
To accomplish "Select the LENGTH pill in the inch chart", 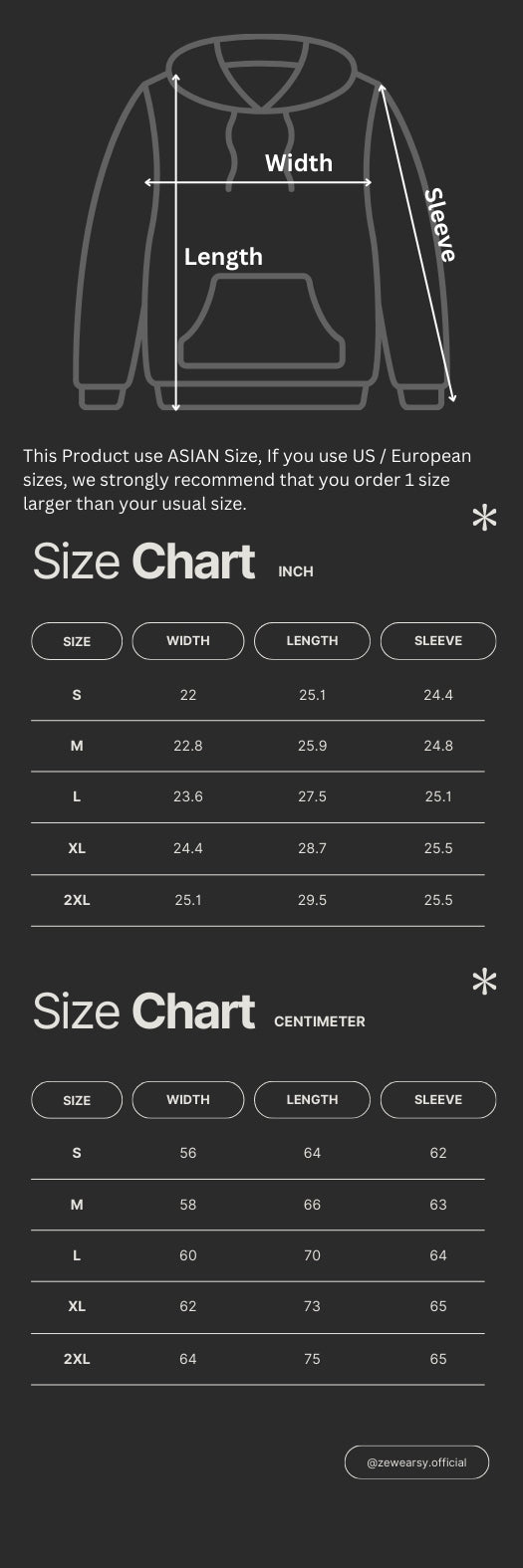I will point(312,641).
